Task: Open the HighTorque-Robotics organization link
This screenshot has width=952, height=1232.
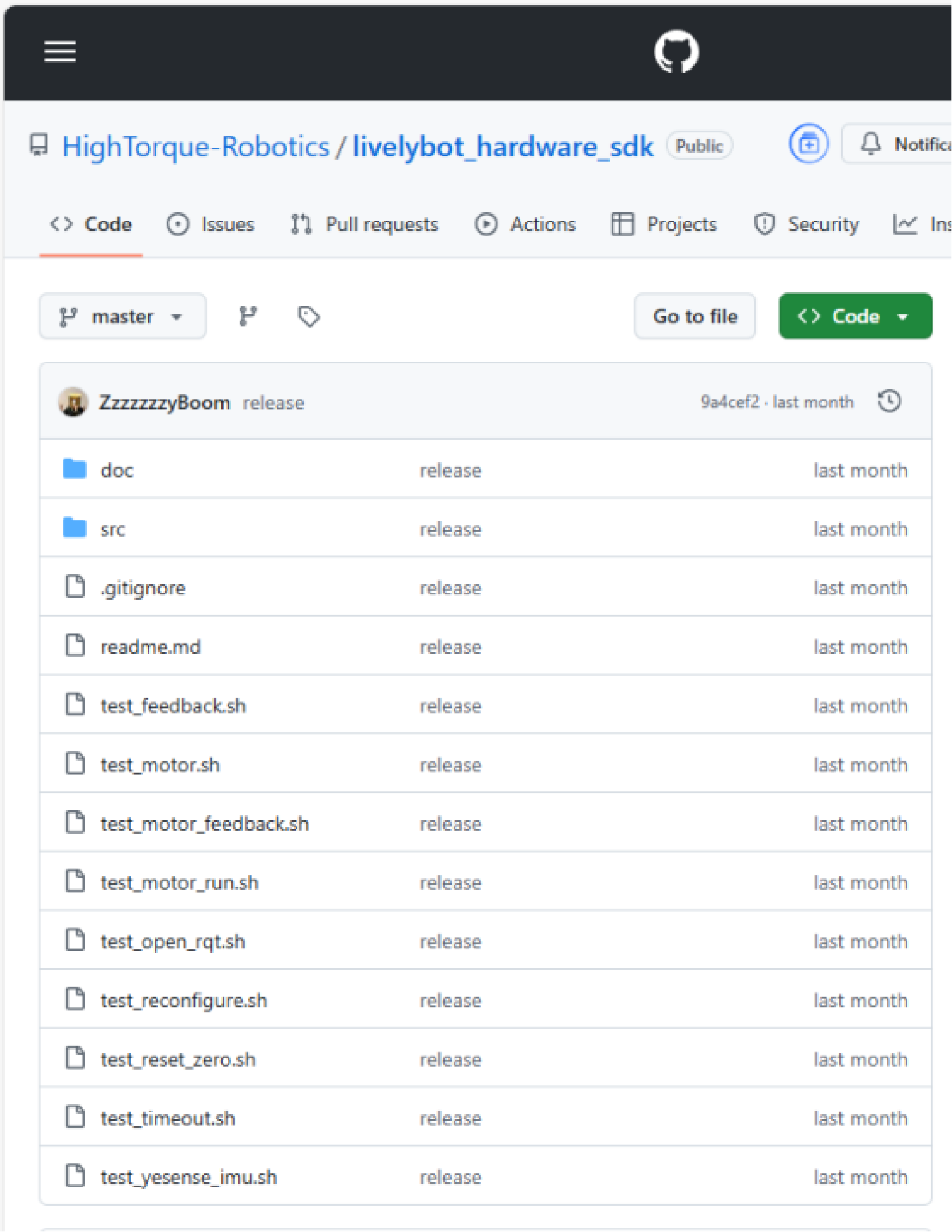Action: point(195,147)
